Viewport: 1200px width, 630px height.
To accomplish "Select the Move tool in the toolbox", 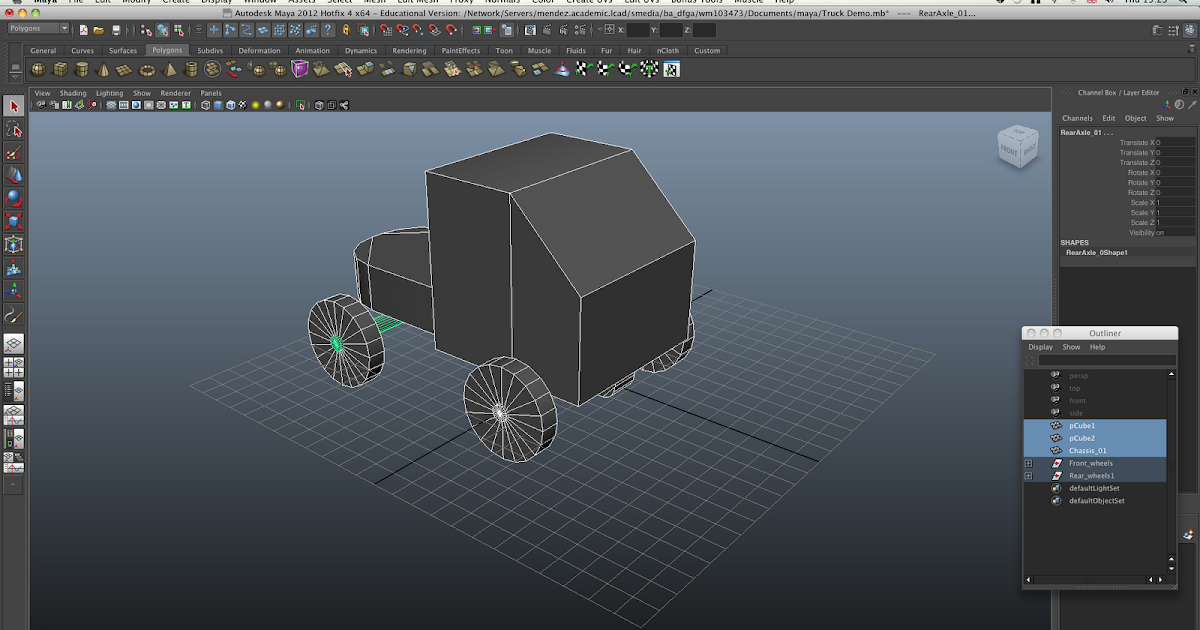I will click(13, 176).
